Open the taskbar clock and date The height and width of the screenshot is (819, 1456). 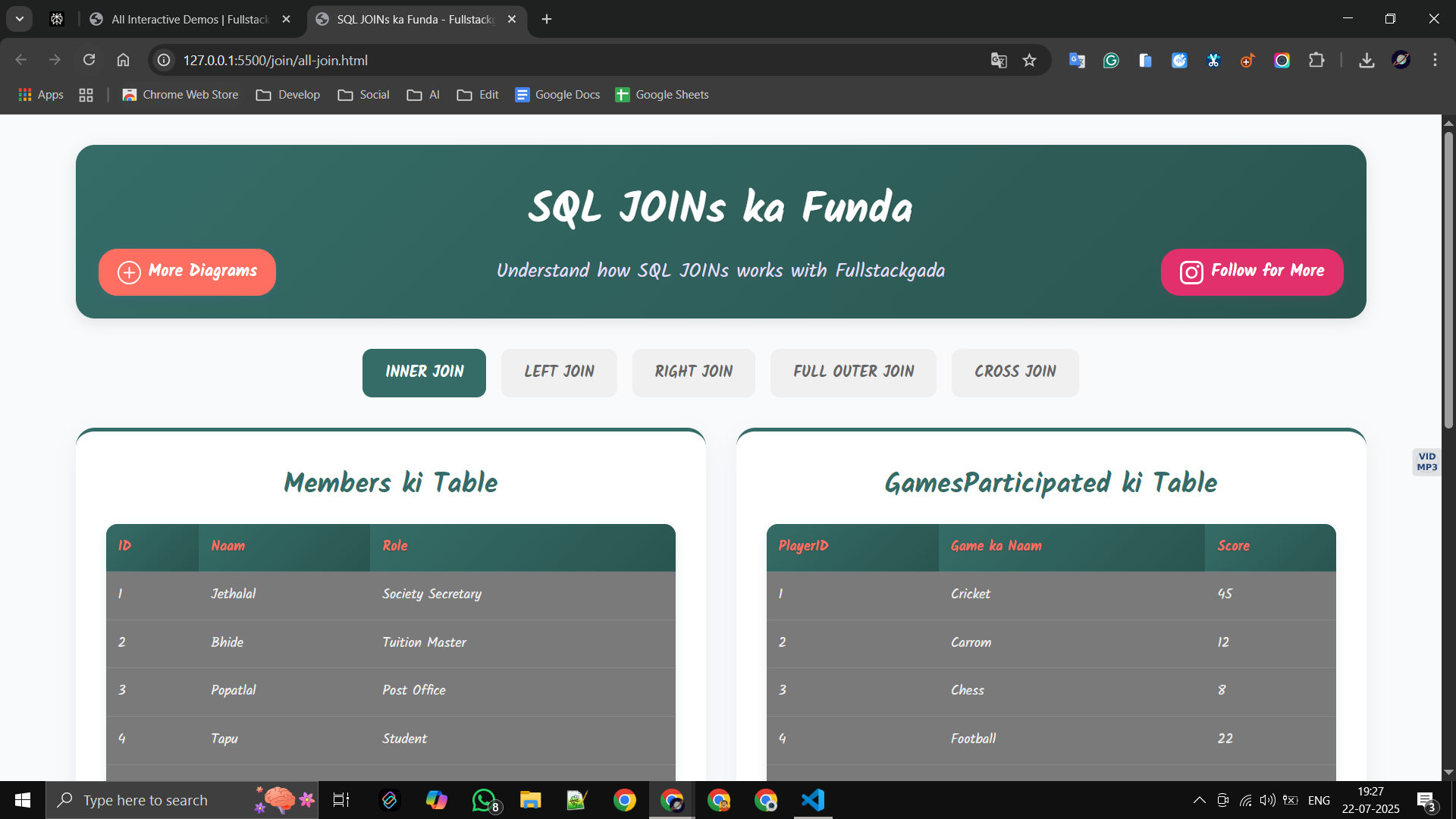click(x=1371, y=800)
